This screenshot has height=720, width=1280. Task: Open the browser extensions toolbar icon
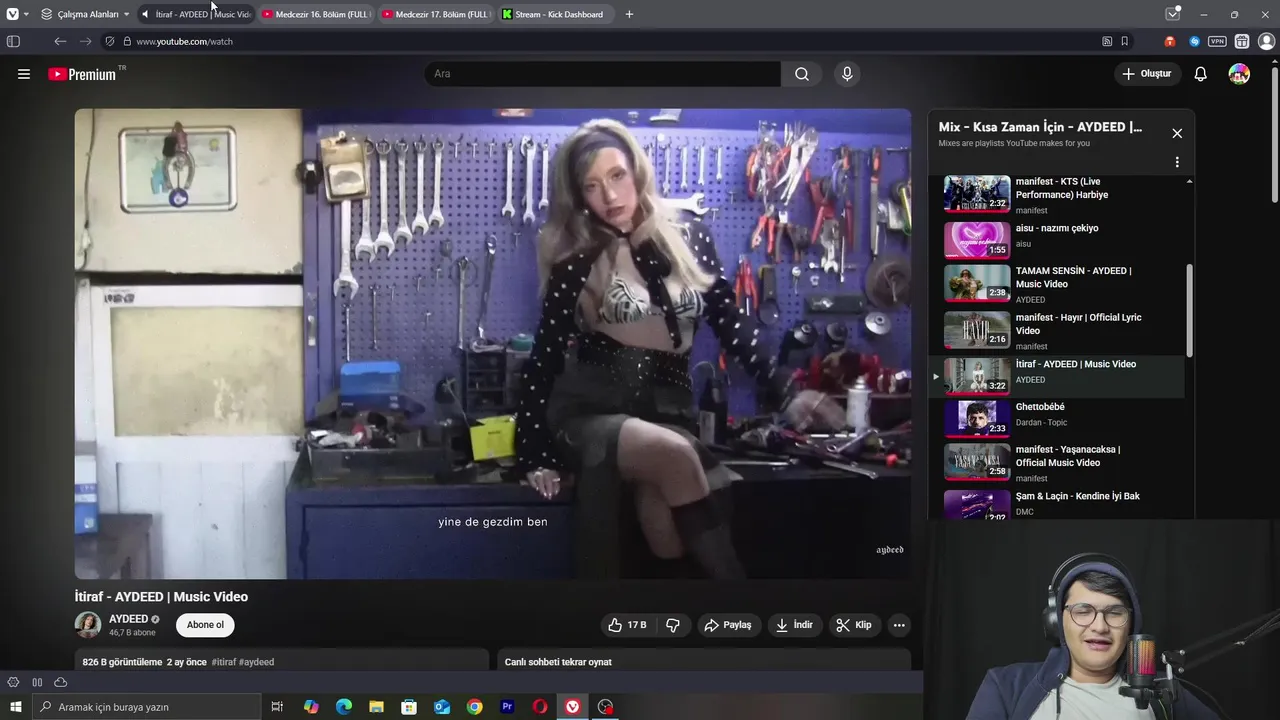point(1242,41)
